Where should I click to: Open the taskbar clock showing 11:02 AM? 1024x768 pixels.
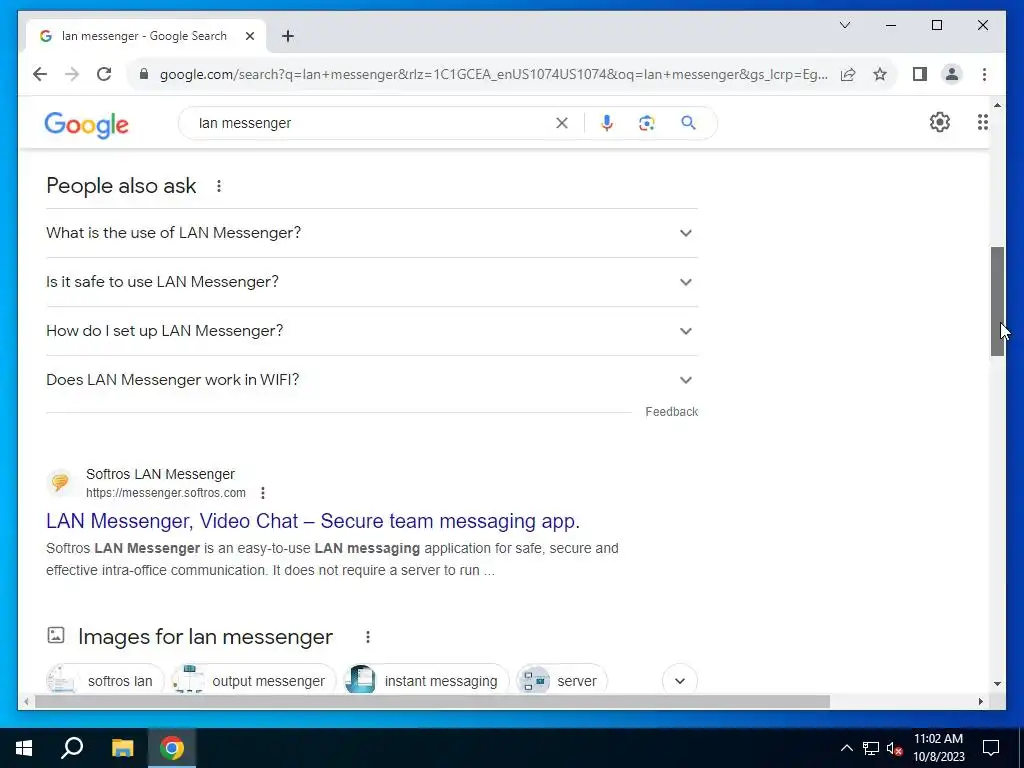pyautogui.click(x=938, y=748)
